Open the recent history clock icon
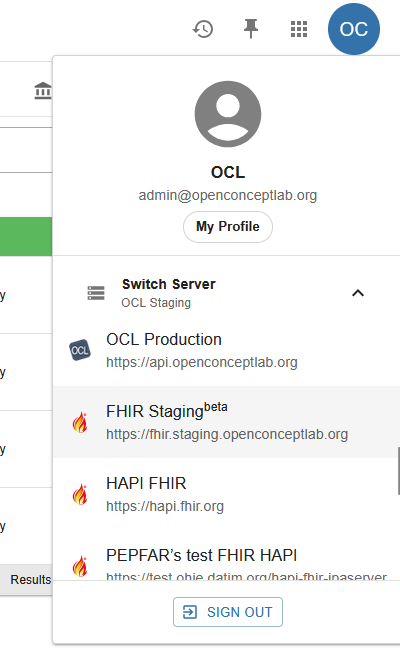Screen dimensions: 400x663 click(203, 29)
